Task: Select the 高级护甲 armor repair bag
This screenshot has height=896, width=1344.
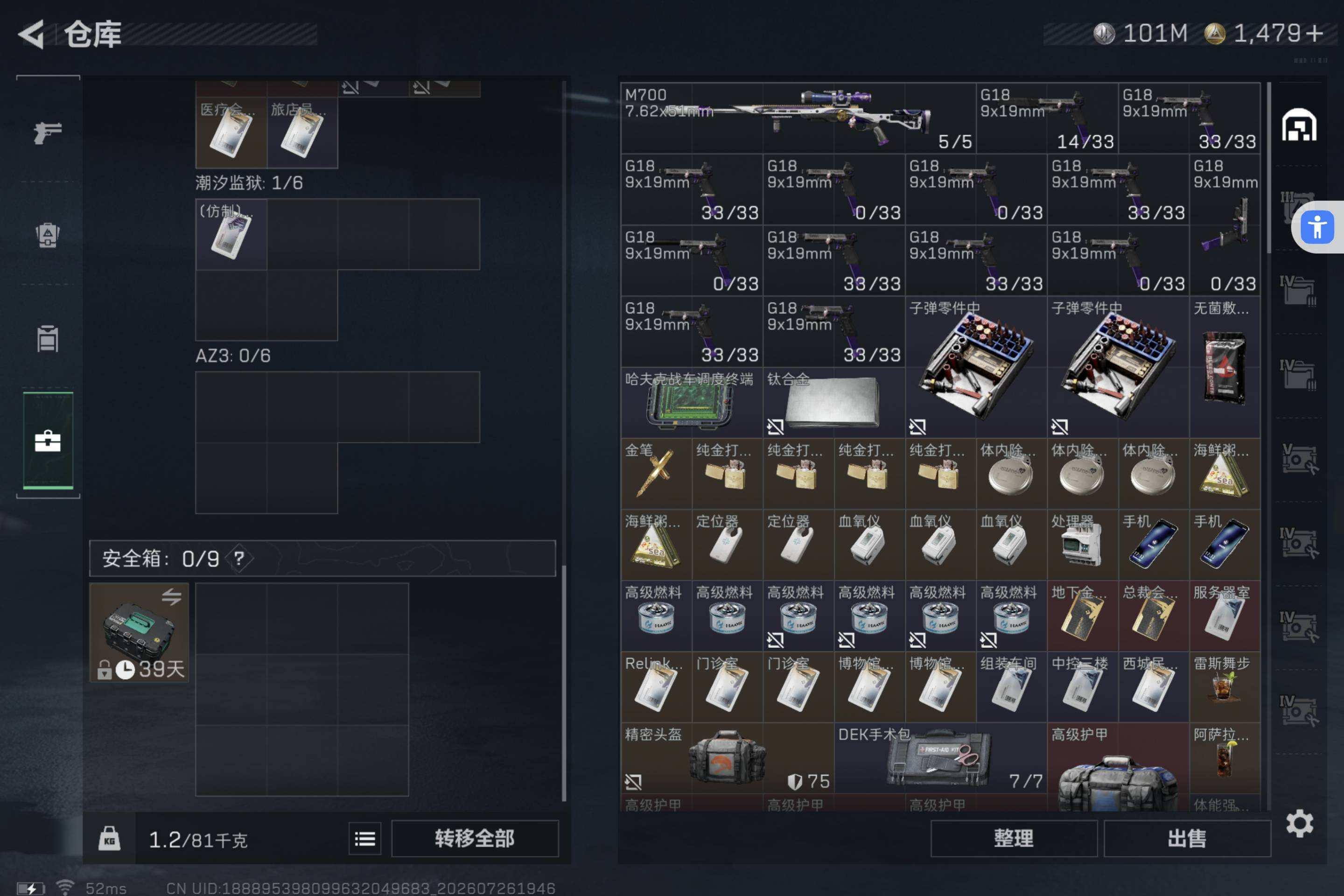Action: pos(1118,767)
